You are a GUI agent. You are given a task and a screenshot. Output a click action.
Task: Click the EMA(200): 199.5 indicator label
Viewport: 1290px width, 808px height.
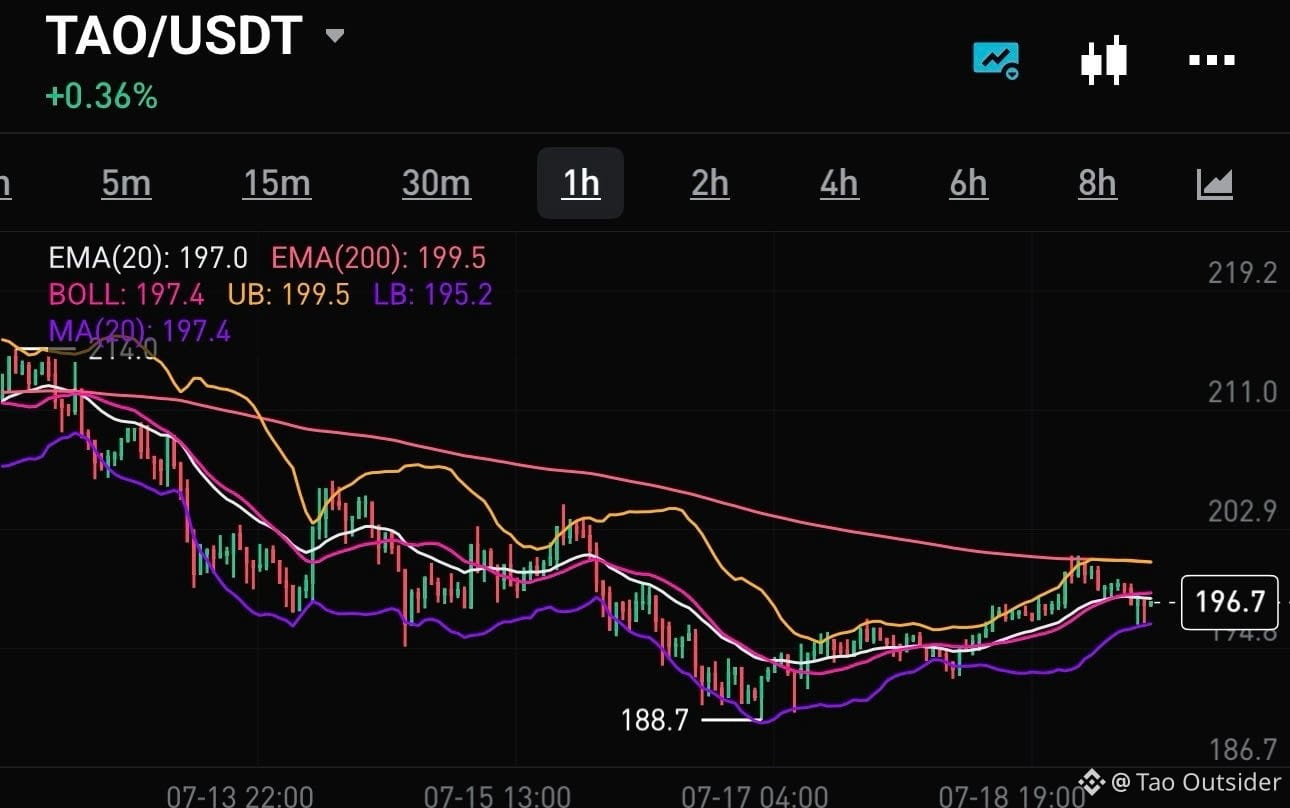(x=378, y=259)
